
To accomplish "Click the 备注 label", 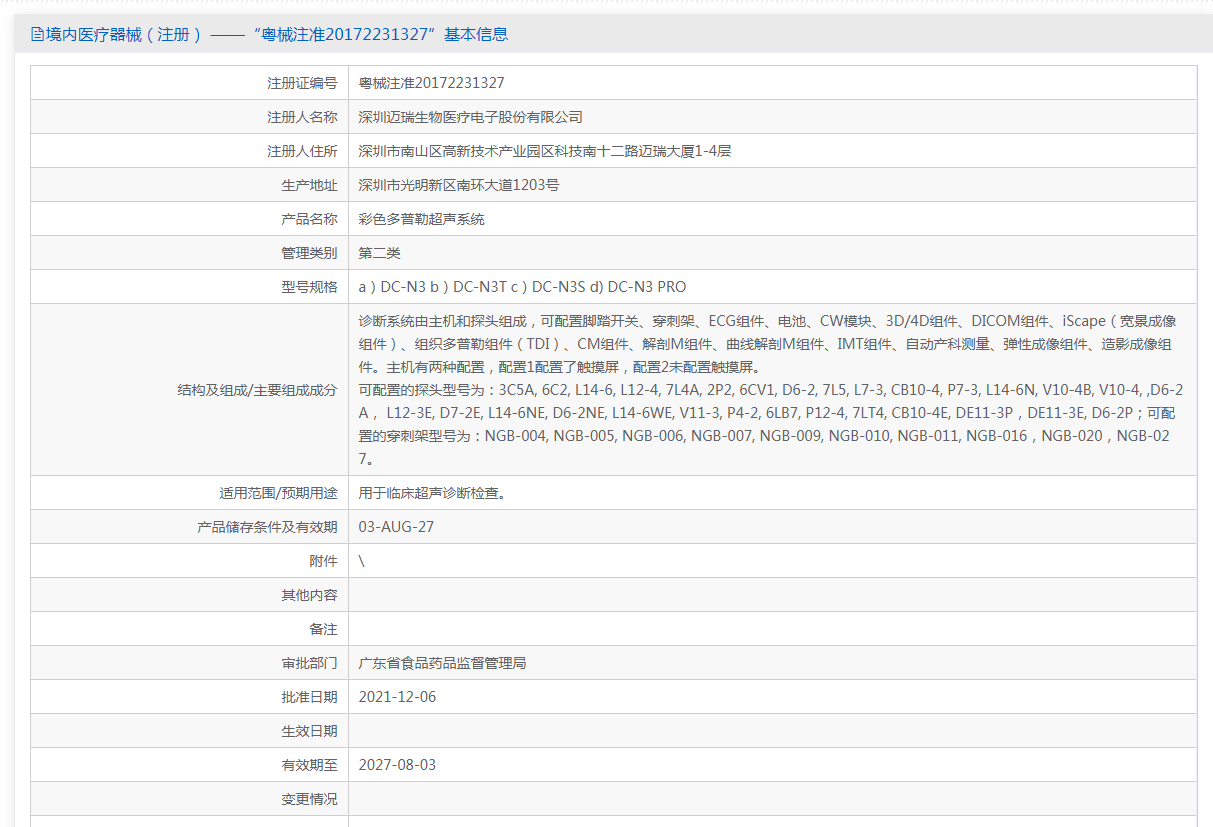I will tap(323, 629).
